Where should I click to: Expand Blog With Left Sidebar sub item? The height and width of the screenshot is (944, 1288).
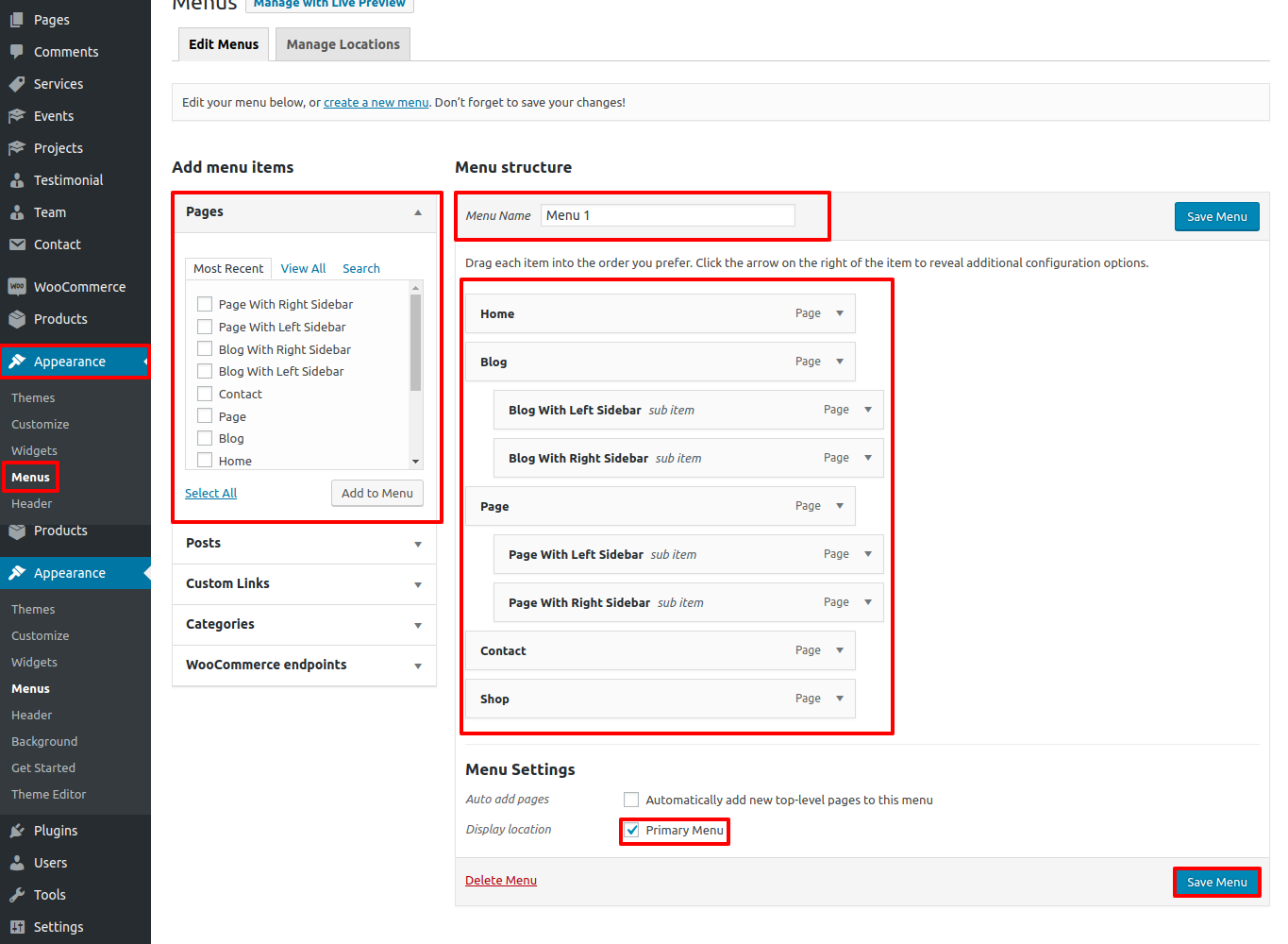tap(868, 410)
